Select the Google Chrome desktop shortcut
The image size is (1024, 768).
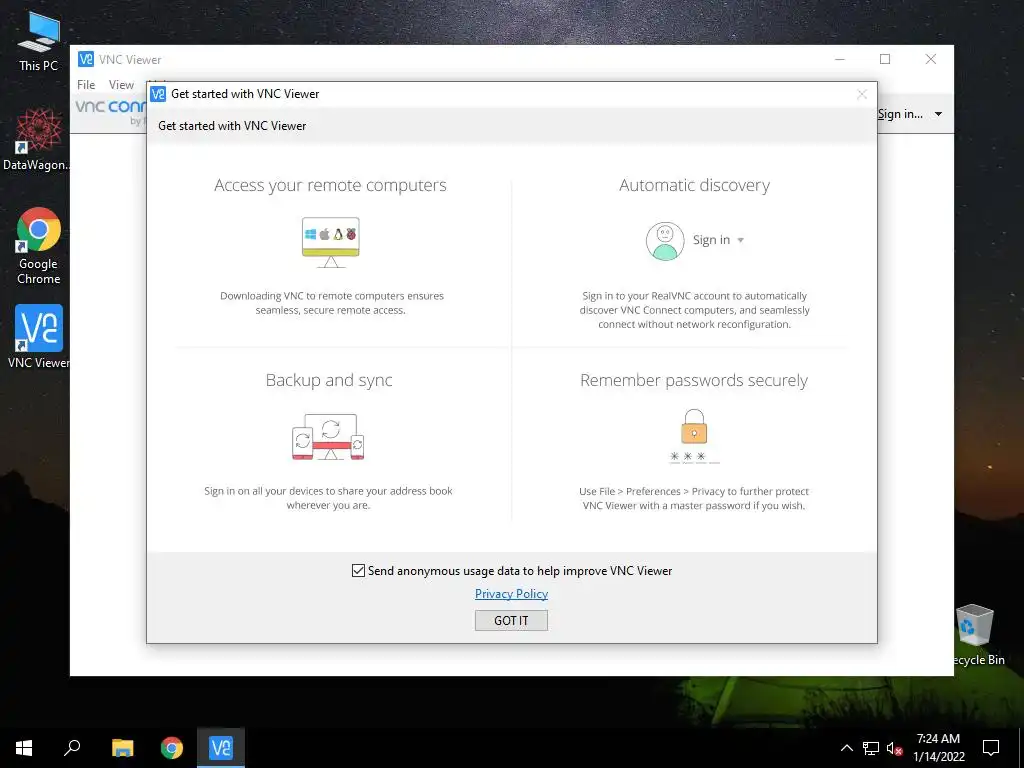(38, 246)
